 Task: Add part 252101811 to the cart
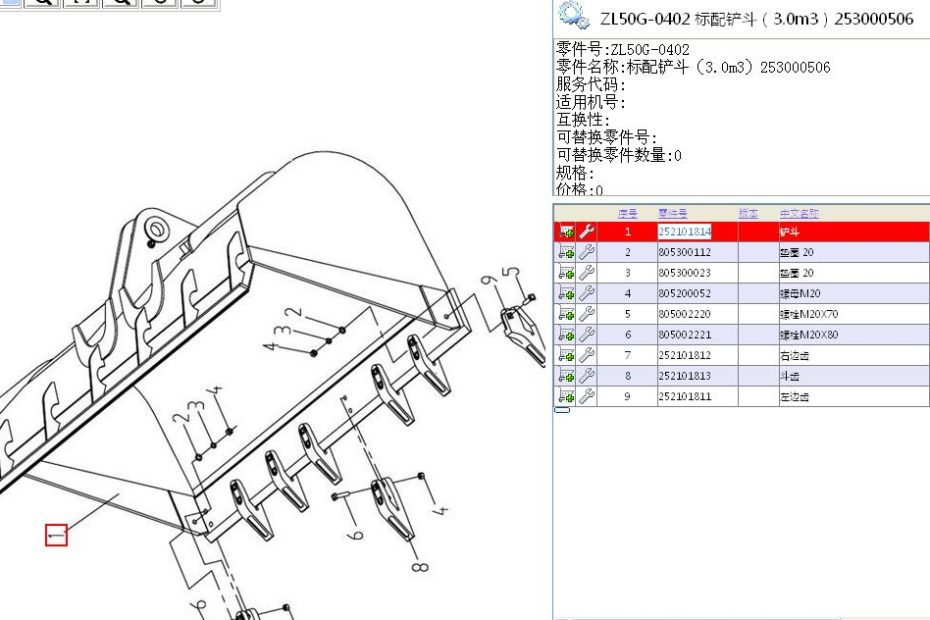click(x=566, y=396)
